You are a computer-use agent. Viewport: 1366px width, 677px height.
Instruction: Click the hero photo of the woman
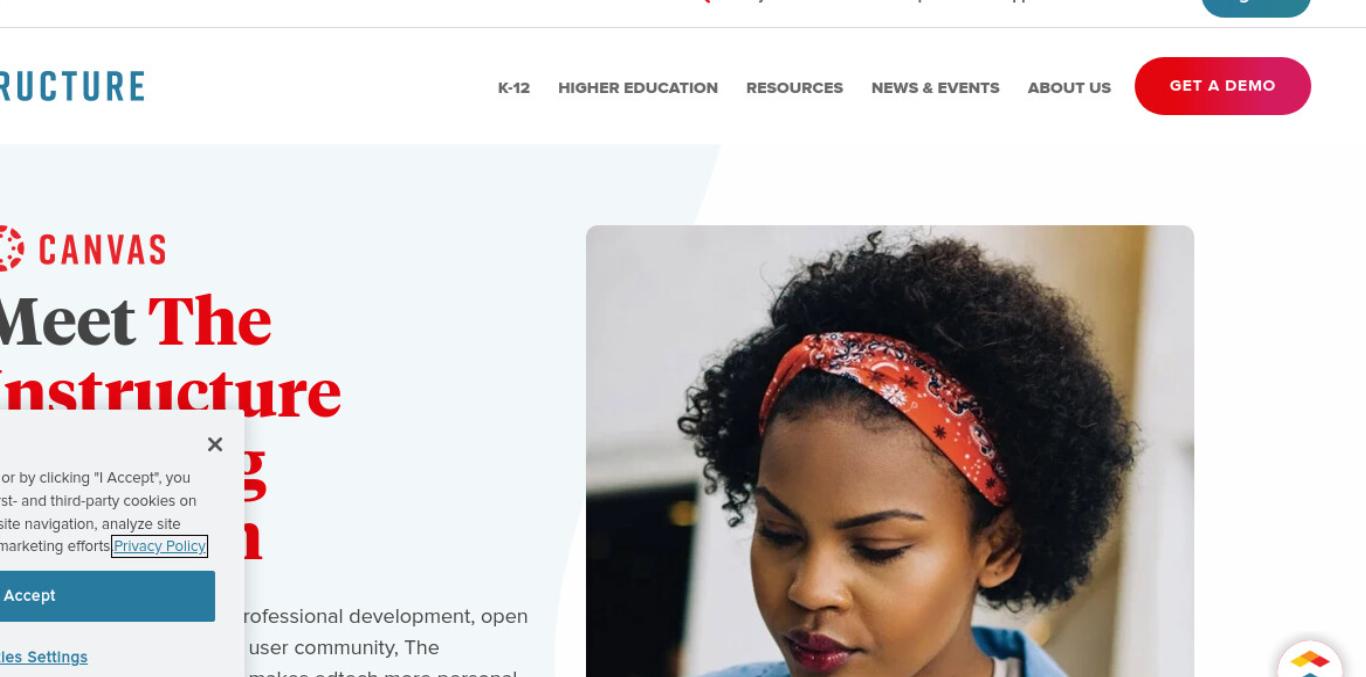click(890, 451)
